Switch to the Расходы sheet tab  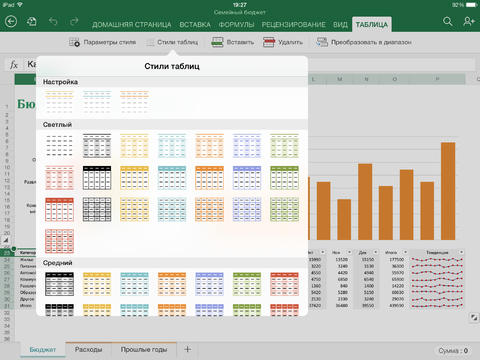88,349
